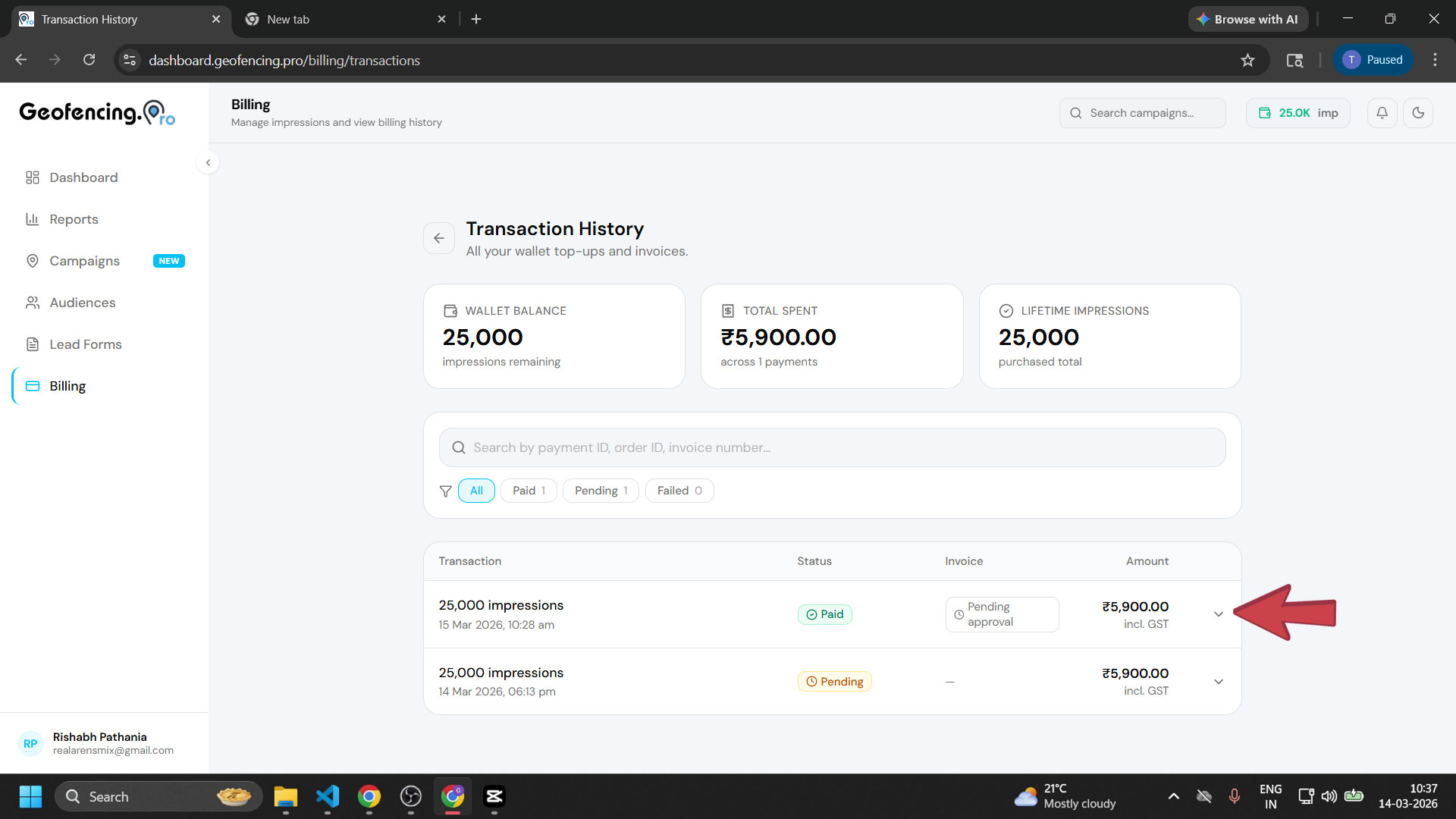
Task: Open the Chrome three-dot menu
Action: (x=1435, y=60)
